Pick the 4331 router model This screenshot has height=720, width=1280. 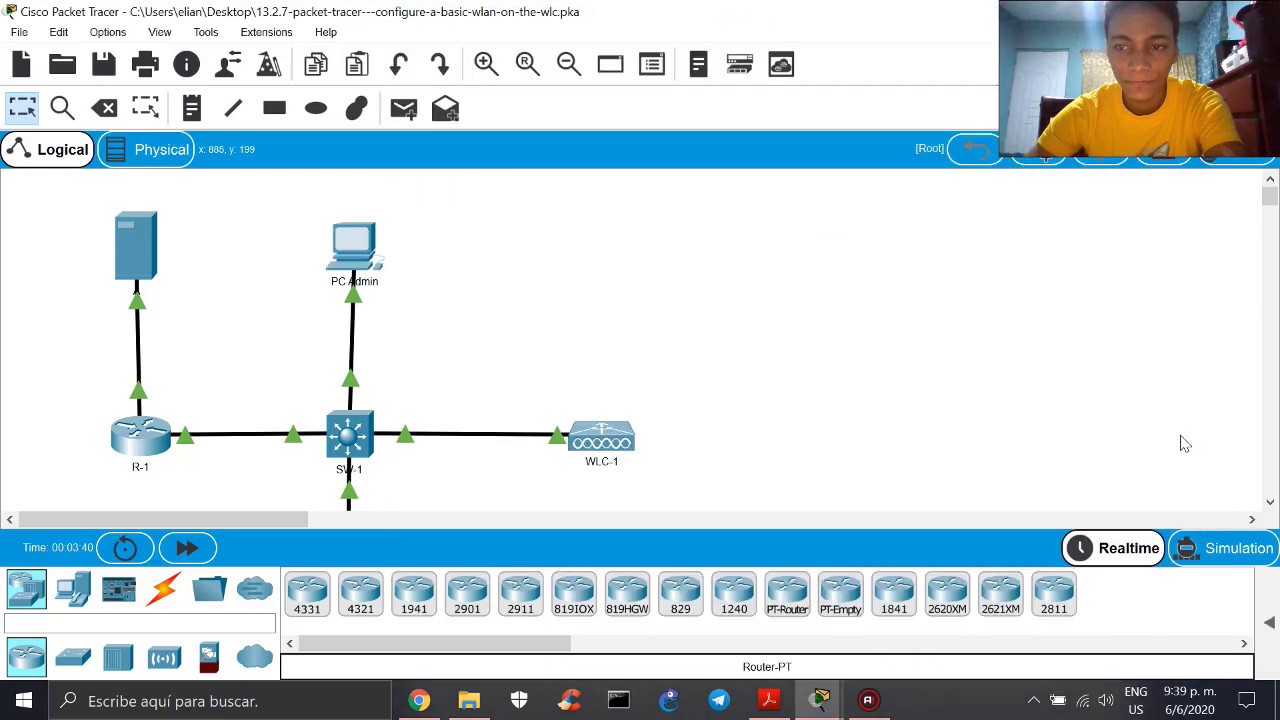pyautogui.click(x=307, y=594)
